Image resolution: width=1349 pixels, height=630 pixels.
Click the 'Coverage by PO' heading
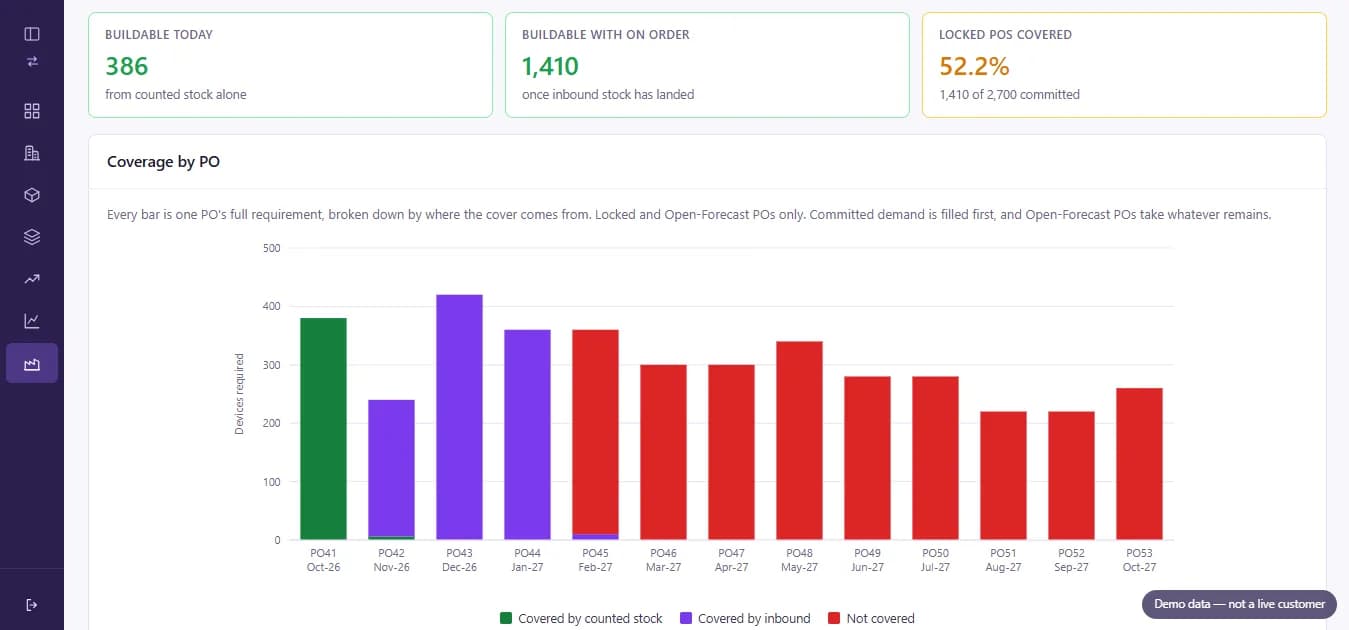tap(163, 162)
